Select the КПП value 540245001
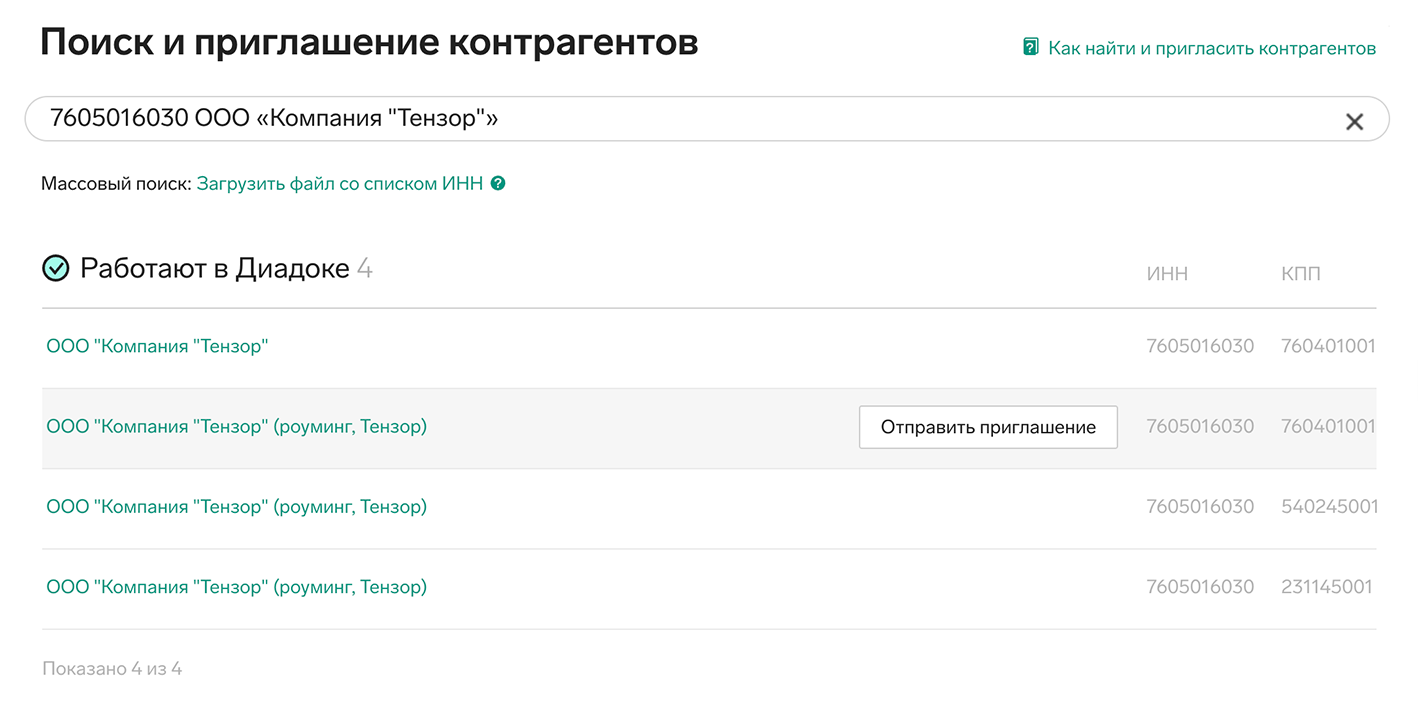The height and width of the screenshot is (719, 1418). (1329, 507)
